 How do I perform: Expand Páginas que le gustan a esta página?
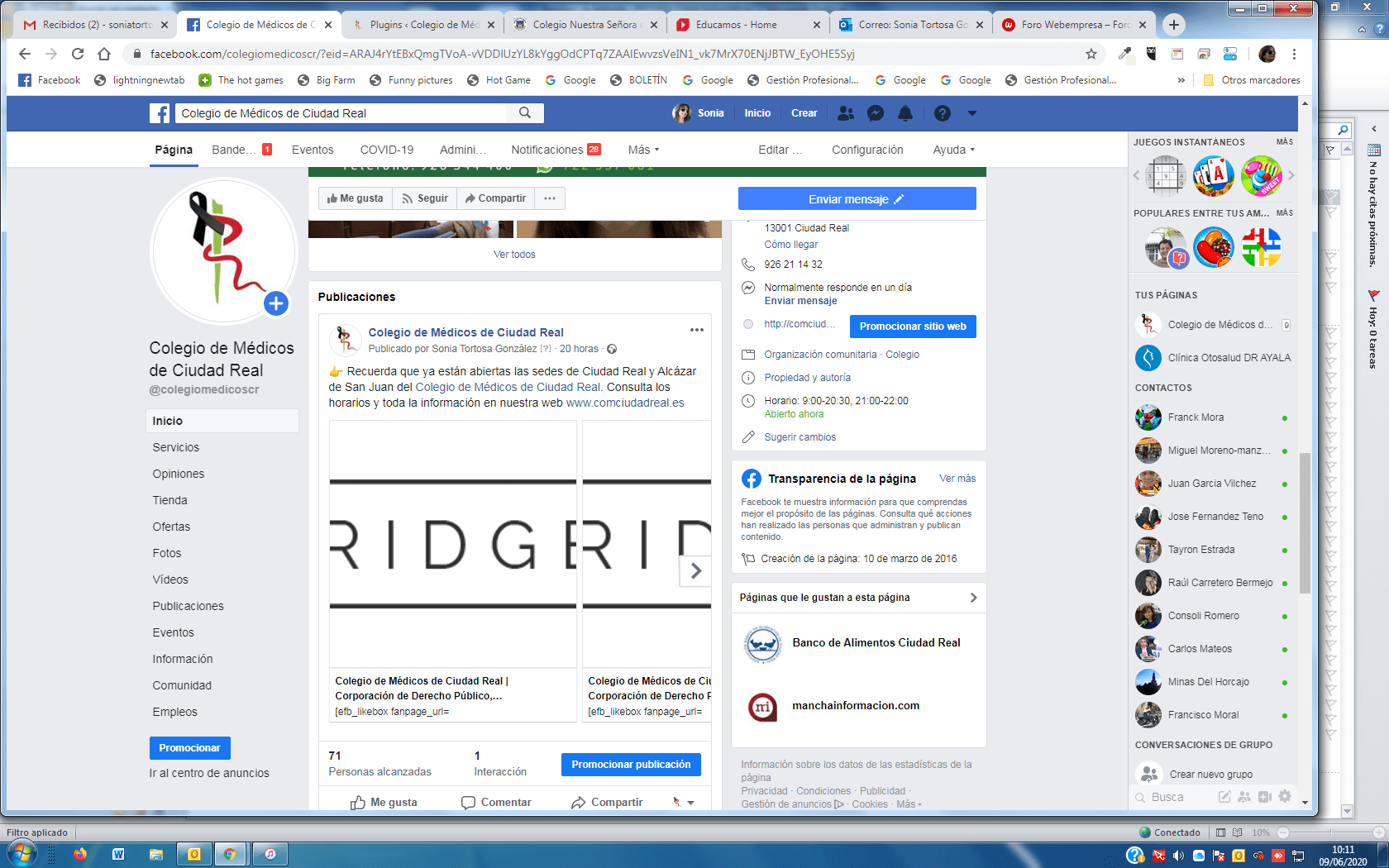(x=973, y=598)
